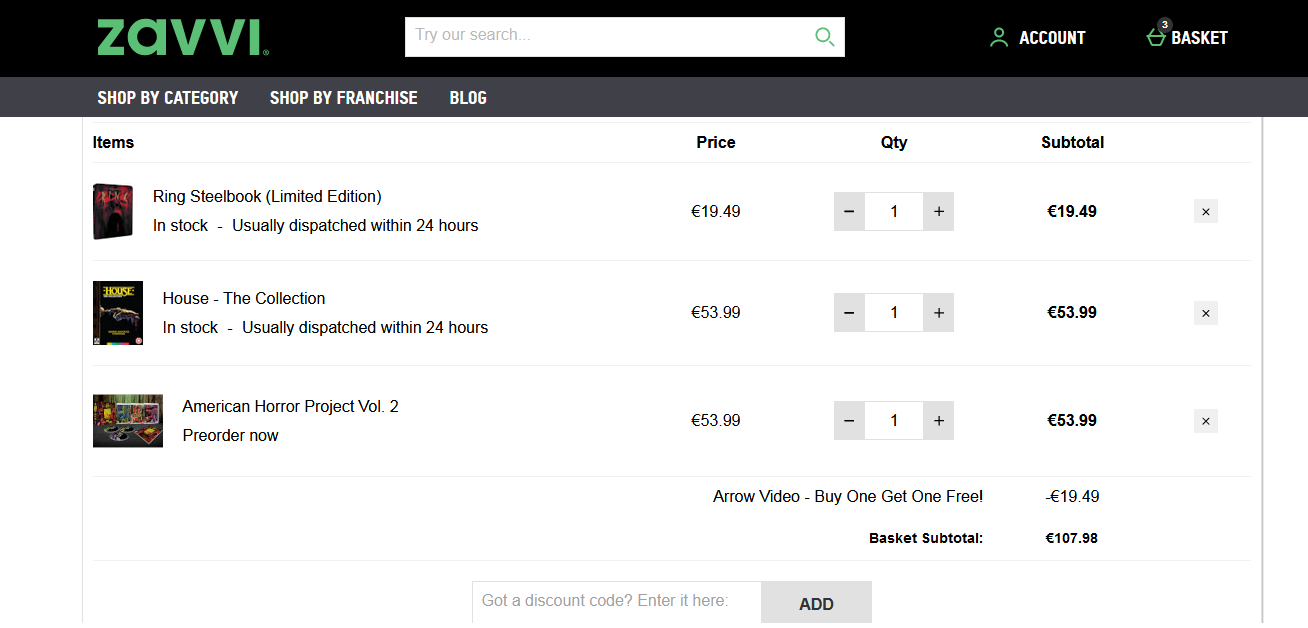Open American Horror Project Vol. 2 thumbnail
Image resolution: width=1308 pixels, height=628 pixels.
pyautogui.click(x=128, y=421)
